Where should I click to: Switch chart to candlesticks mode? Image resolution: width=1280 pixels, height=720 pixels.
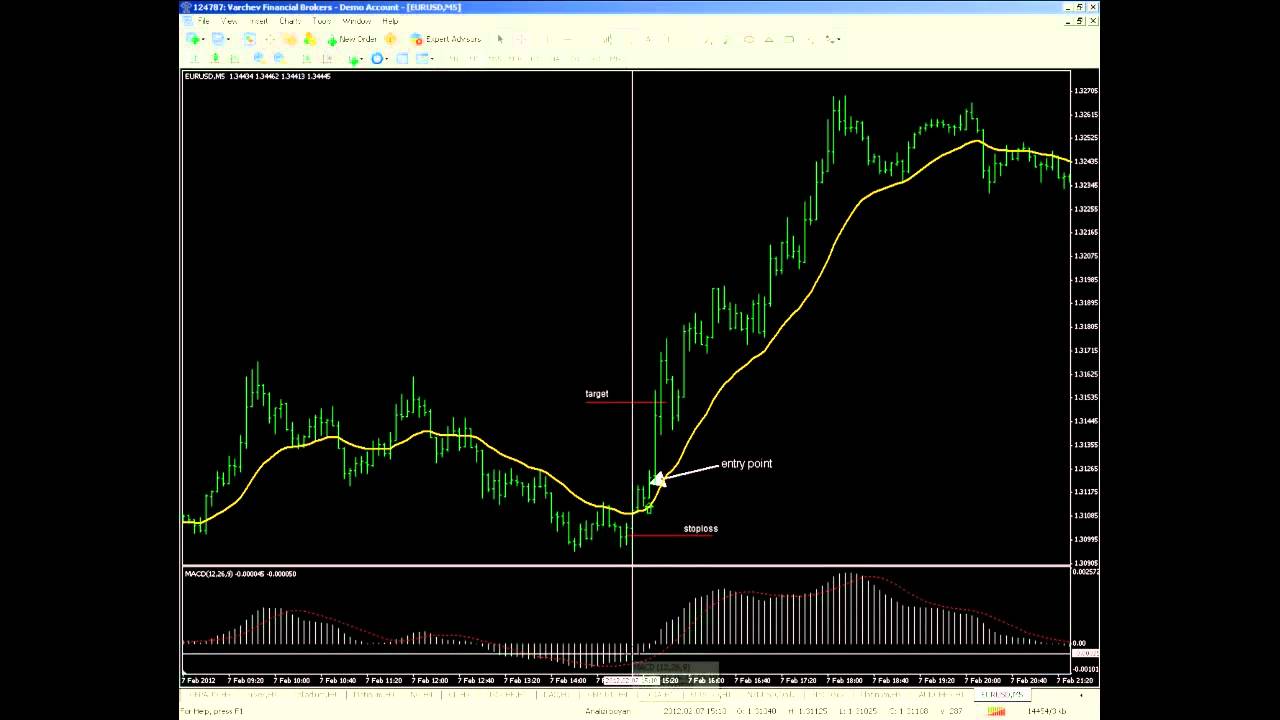pyautogui.click(x=215, y=59)
